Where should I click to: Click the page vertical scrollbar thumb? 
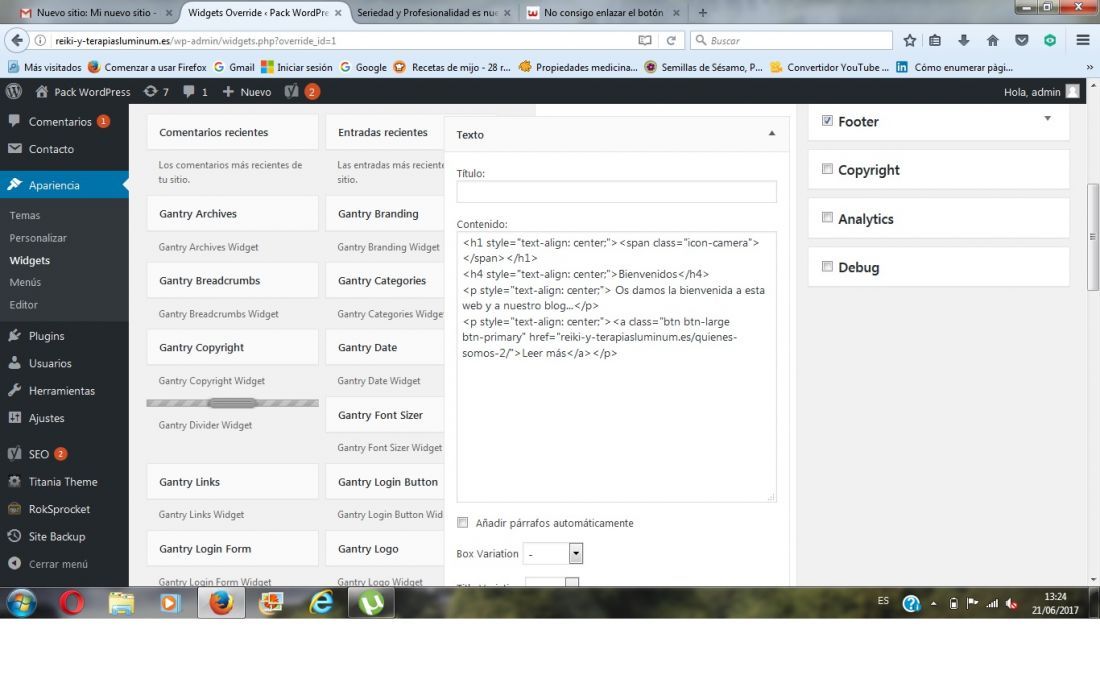(x=1092, y=236)
